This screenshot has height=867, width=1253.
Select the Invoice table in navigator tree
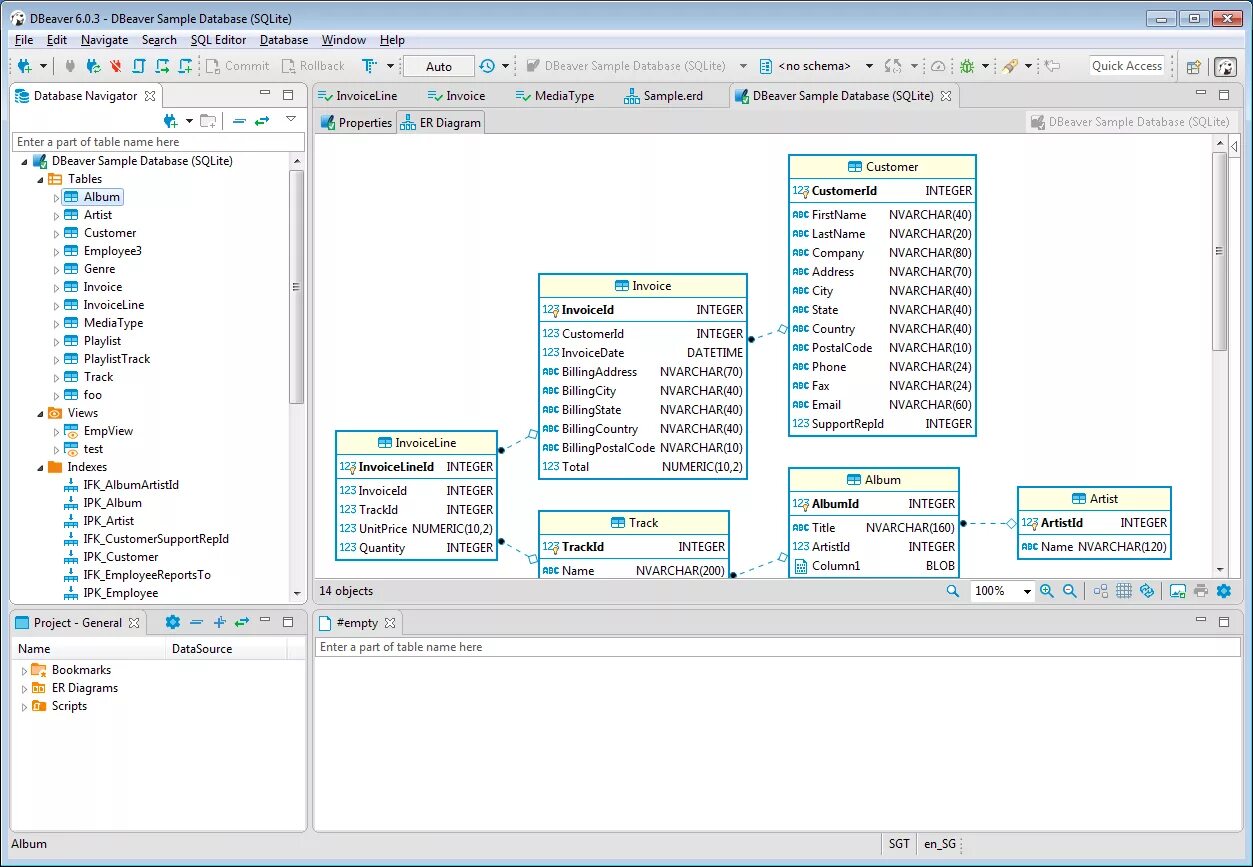tap(103, 287)
